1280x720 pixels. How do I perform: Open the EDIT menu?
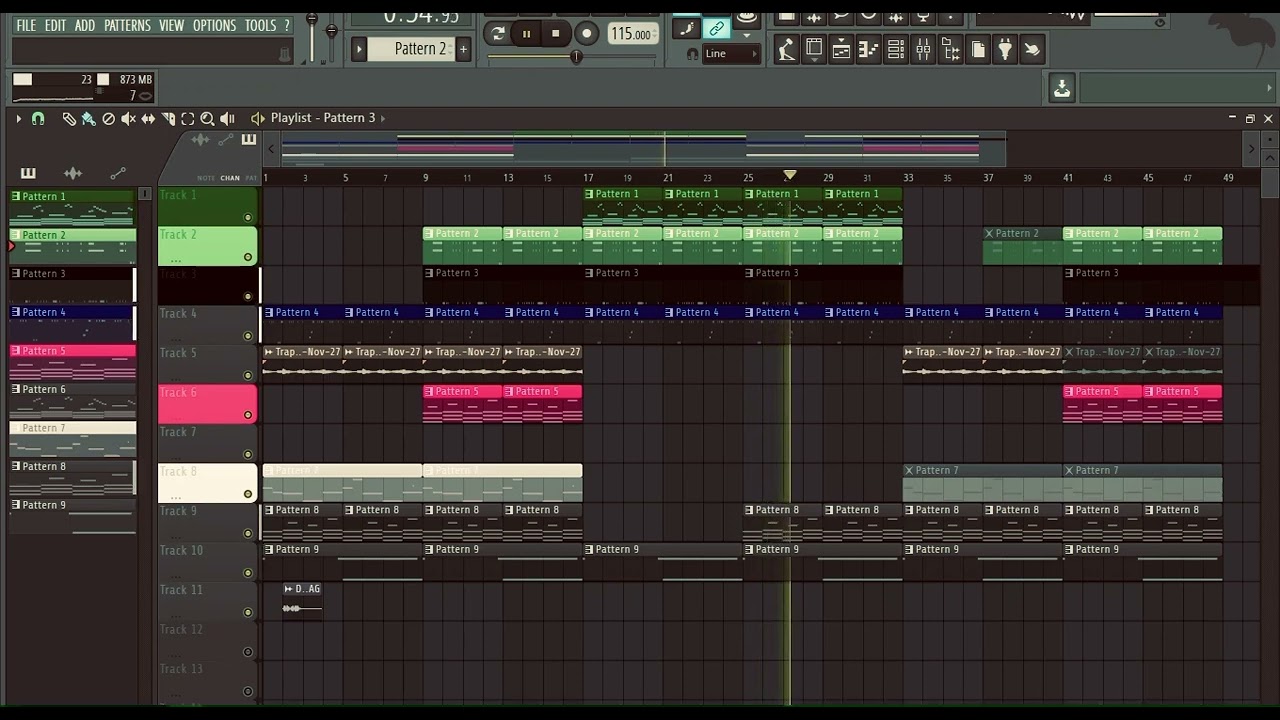pyautogui.click(x=56, y=25)
